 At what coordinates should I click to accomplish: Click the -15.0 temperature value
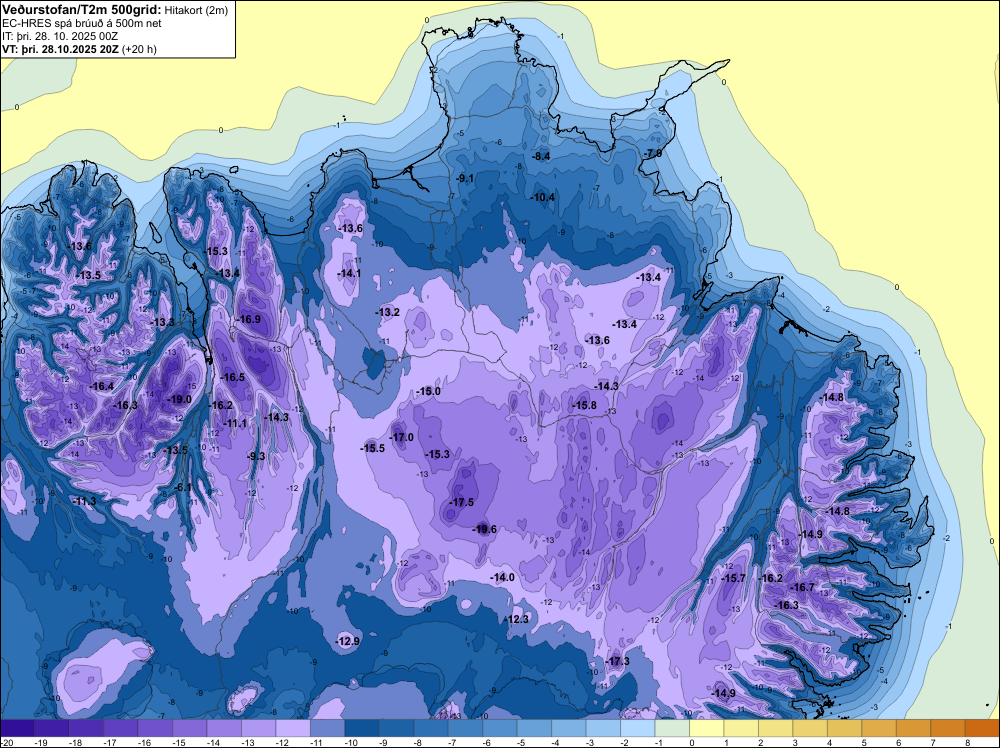[x=429, y=391]
